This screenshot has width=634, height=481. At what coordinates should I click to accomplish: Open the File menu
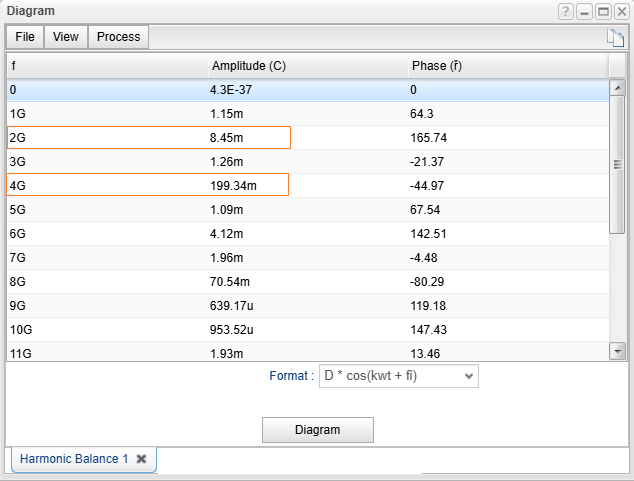25,37
